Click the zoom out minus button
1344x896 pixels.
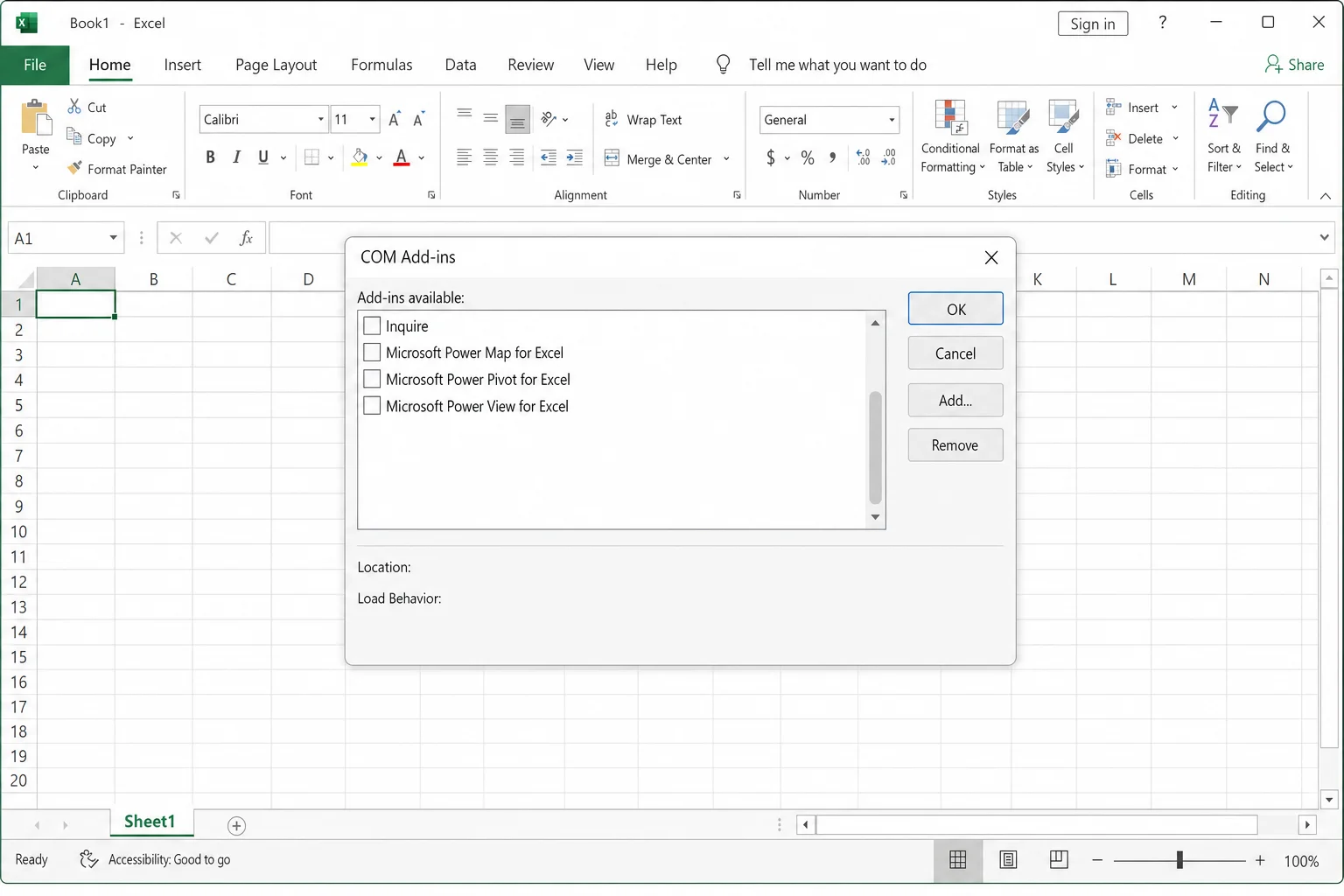pyautogui.click(x=1097, y=860)
